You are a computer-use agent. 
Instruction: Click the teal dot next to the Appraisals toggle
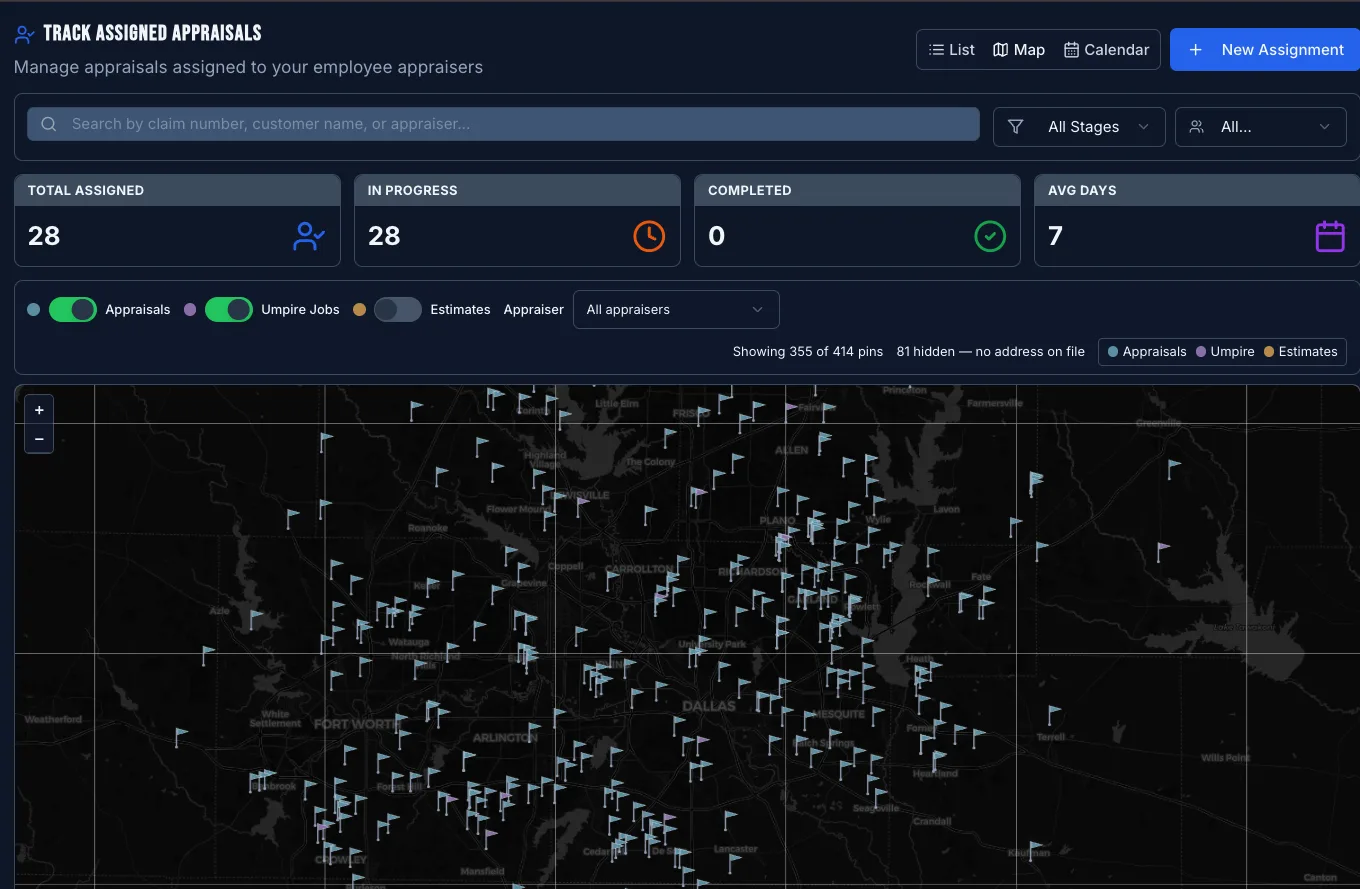[34, 310]
